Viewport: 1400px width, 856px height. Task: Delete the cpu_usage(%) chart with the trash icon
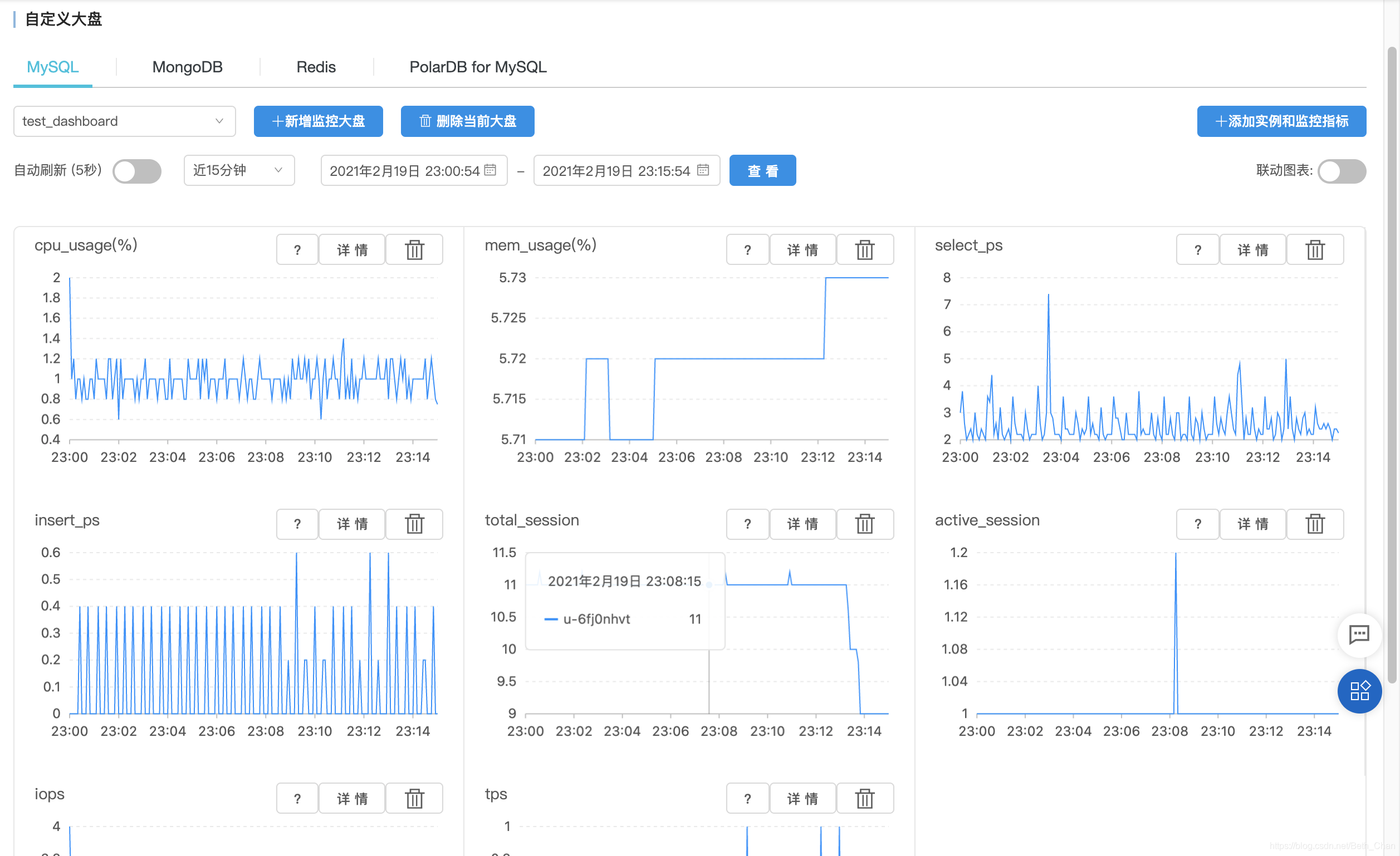(414, 250)
